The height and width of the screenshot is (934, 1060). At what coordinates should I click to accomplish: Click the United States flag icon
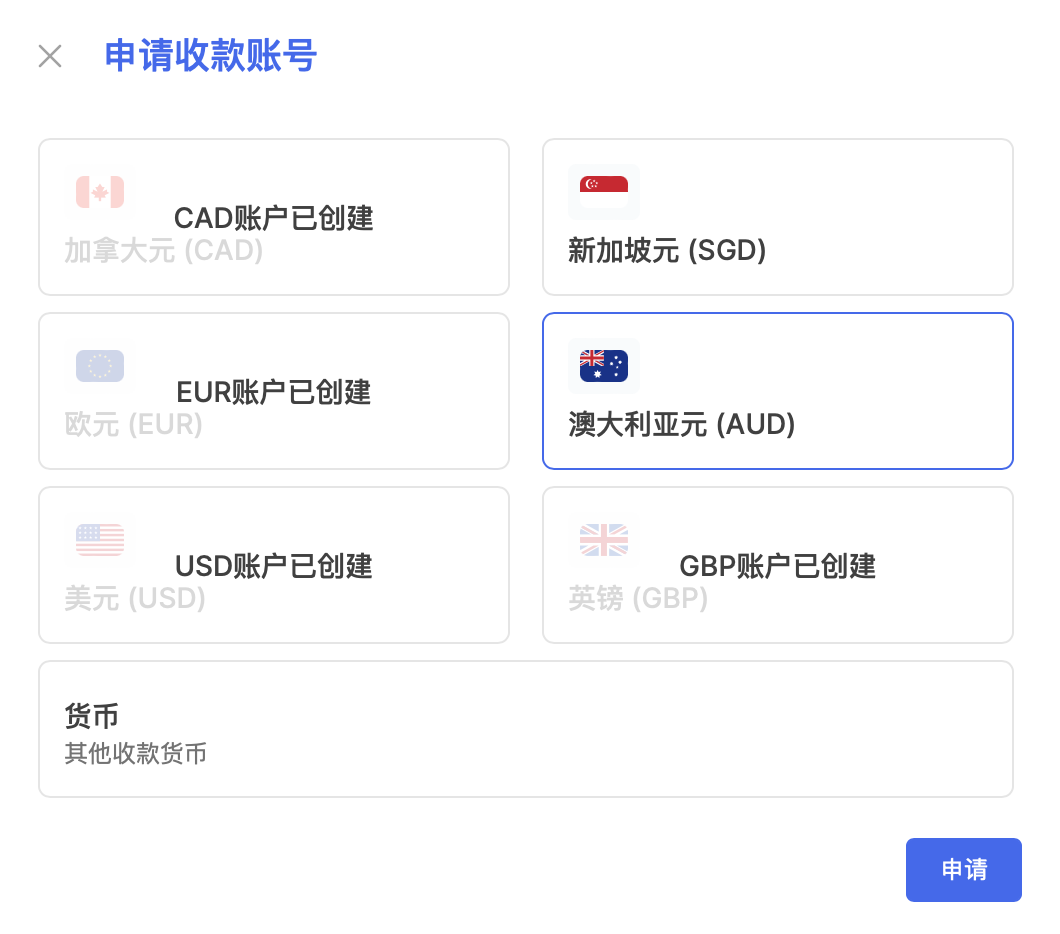pos(100,539)
